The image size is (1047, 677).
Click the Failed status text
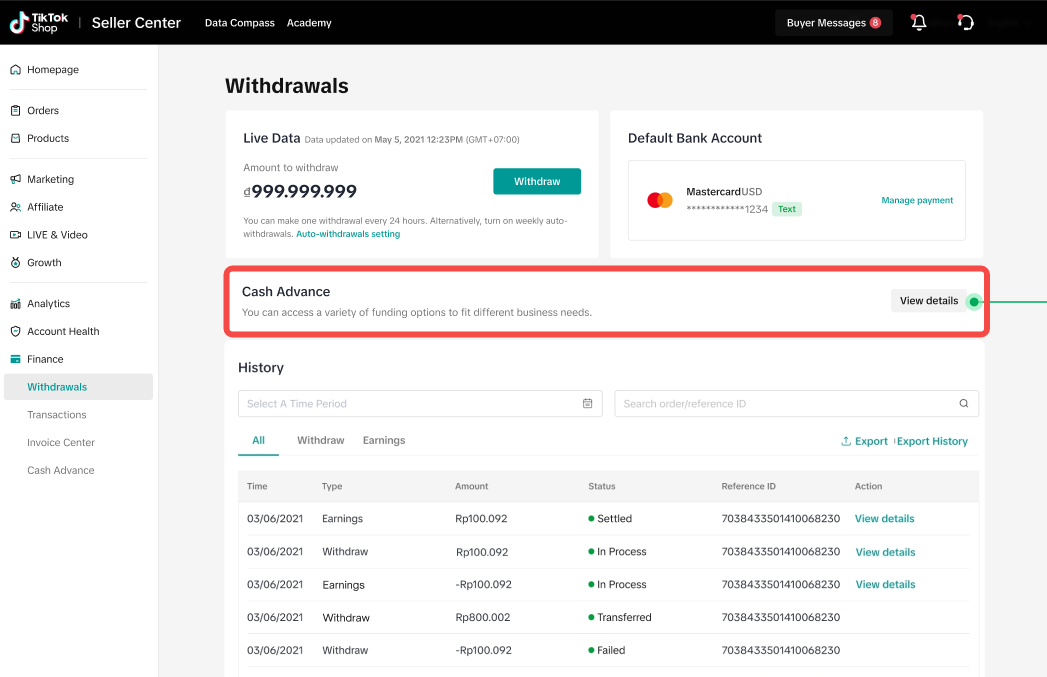(x=611, y=650)
